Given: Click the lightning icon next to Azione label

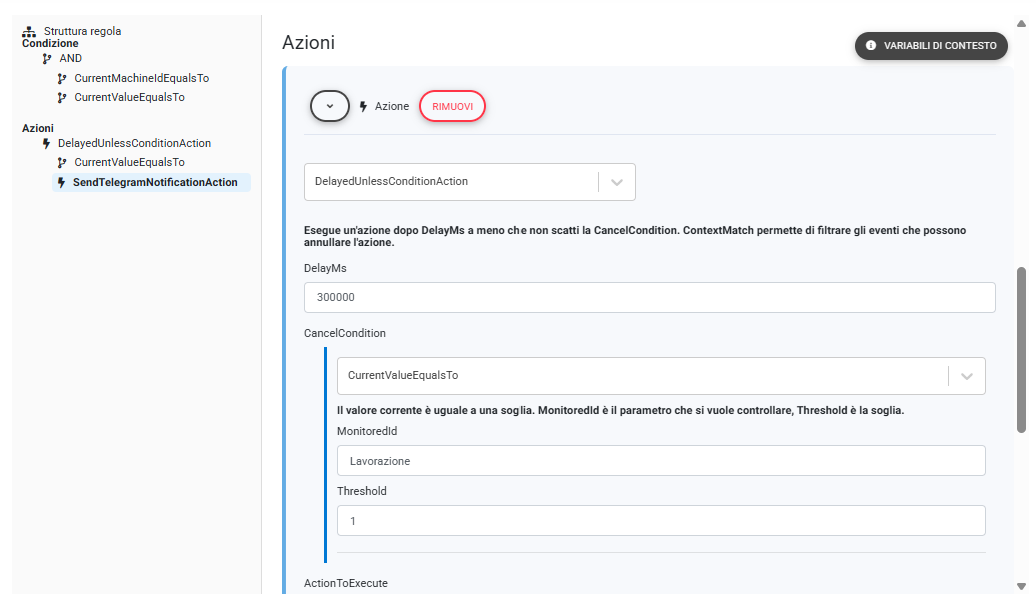Looking at the screenshot, I should [x=363, y=106].
